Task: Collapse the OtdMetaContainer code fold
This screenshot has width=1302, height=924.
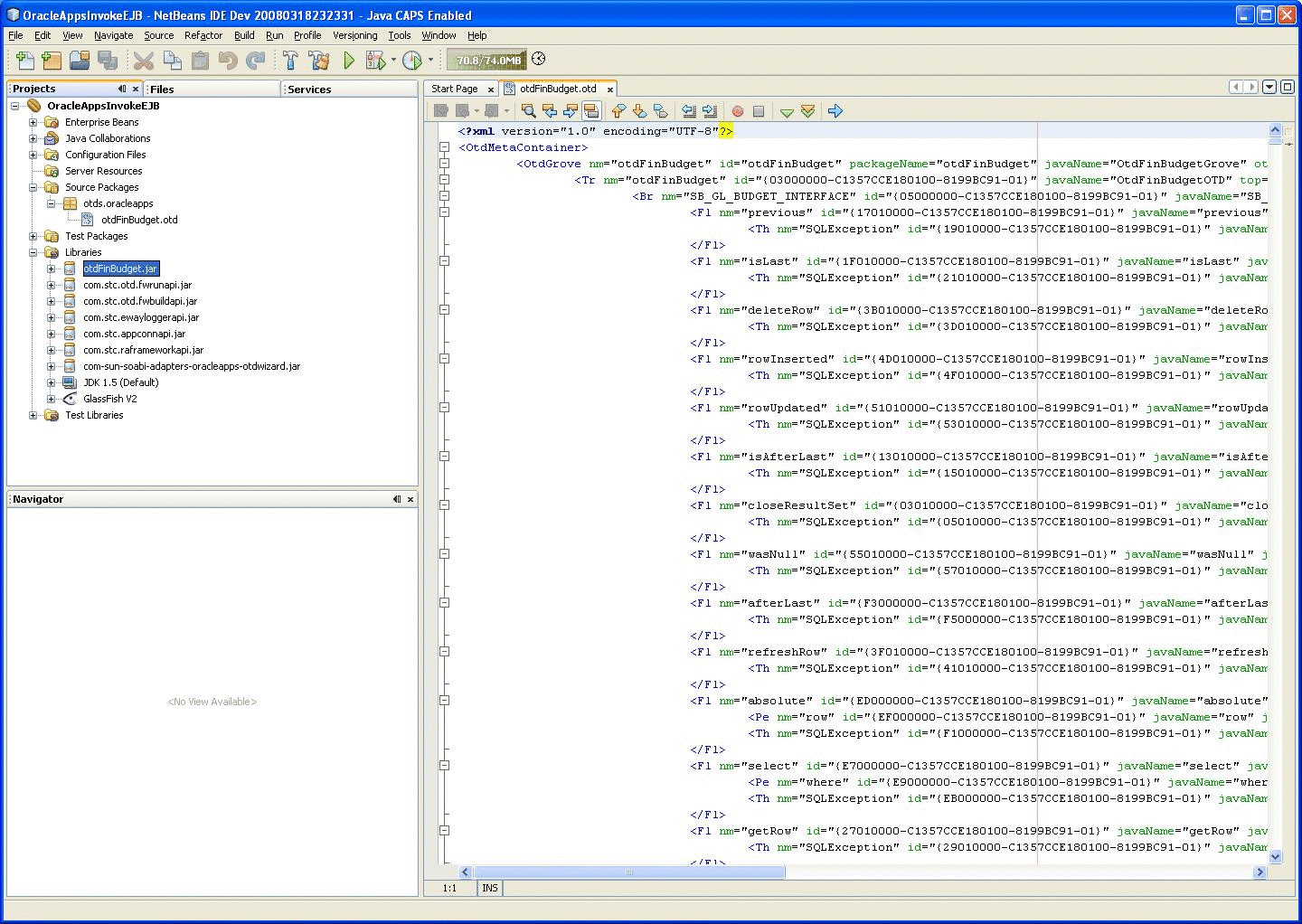Action: coord(444,147)
